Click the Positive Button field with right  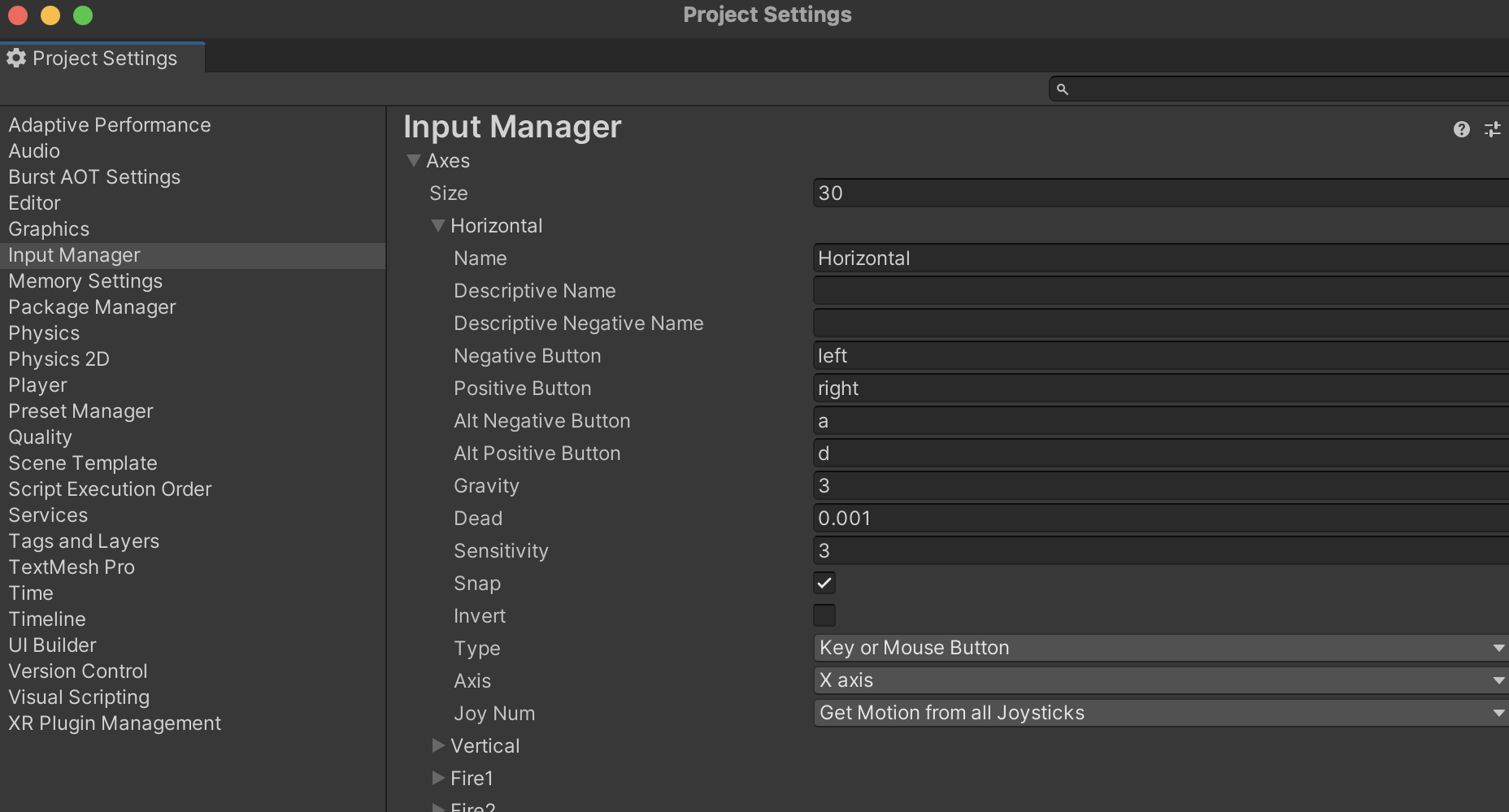pos(1161,389)
